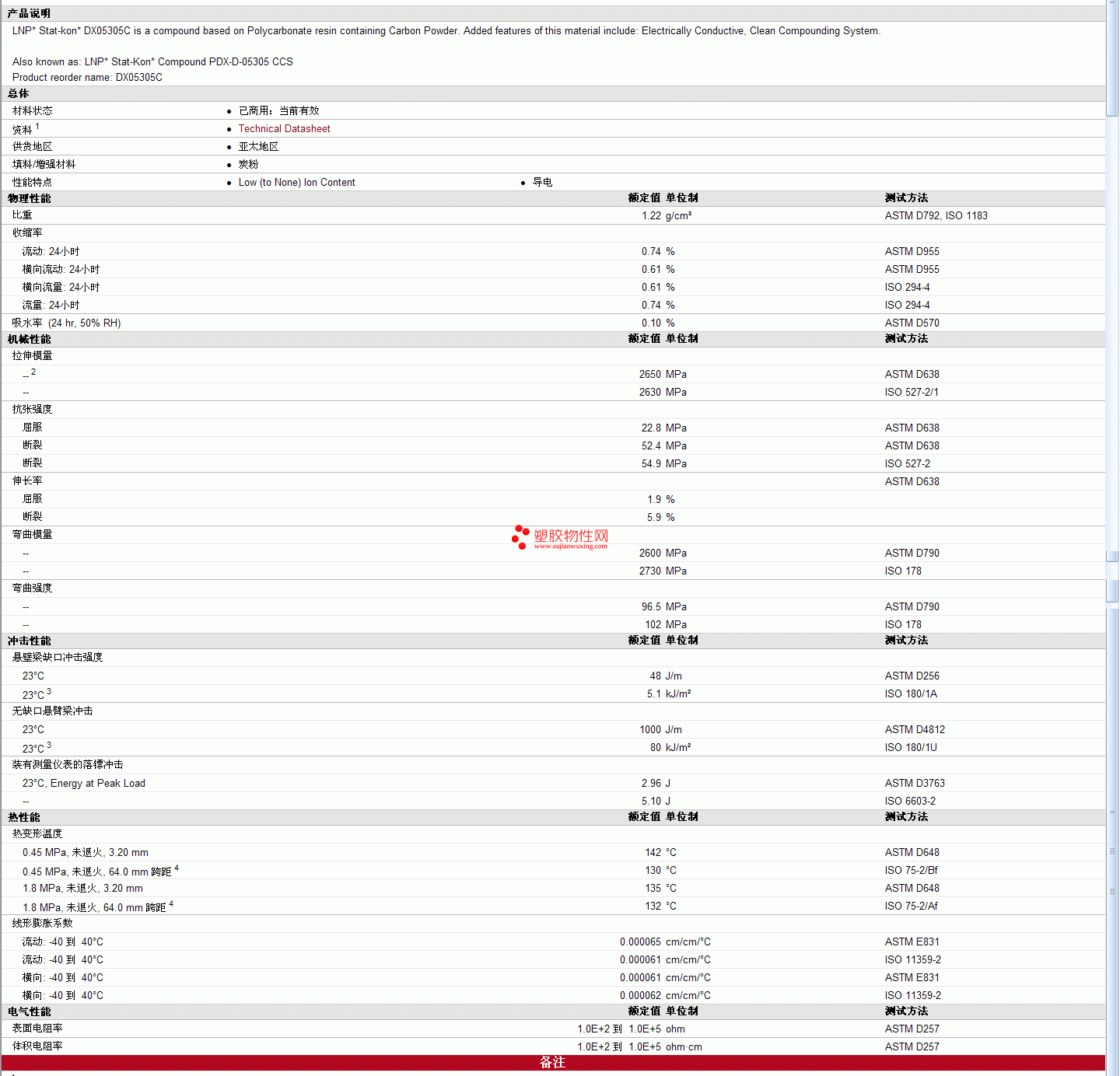The height and width of the screenshot is (1076, 1120).
Task: Click the ISO 180/1U test method
Action: pos(911,748)
